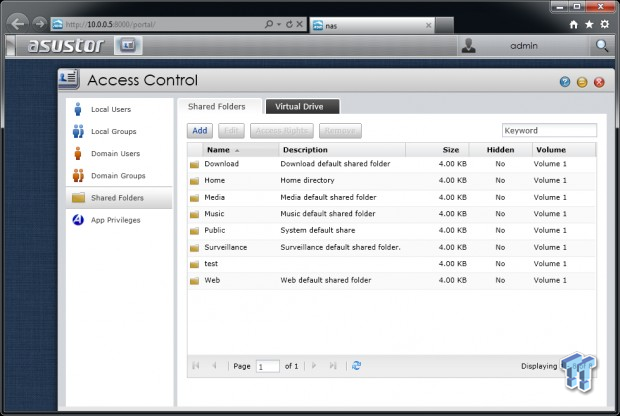Open the ADM search magnifier
This screenshot has width=620, height=416.
pyautogui.click(x=602, y=46)
